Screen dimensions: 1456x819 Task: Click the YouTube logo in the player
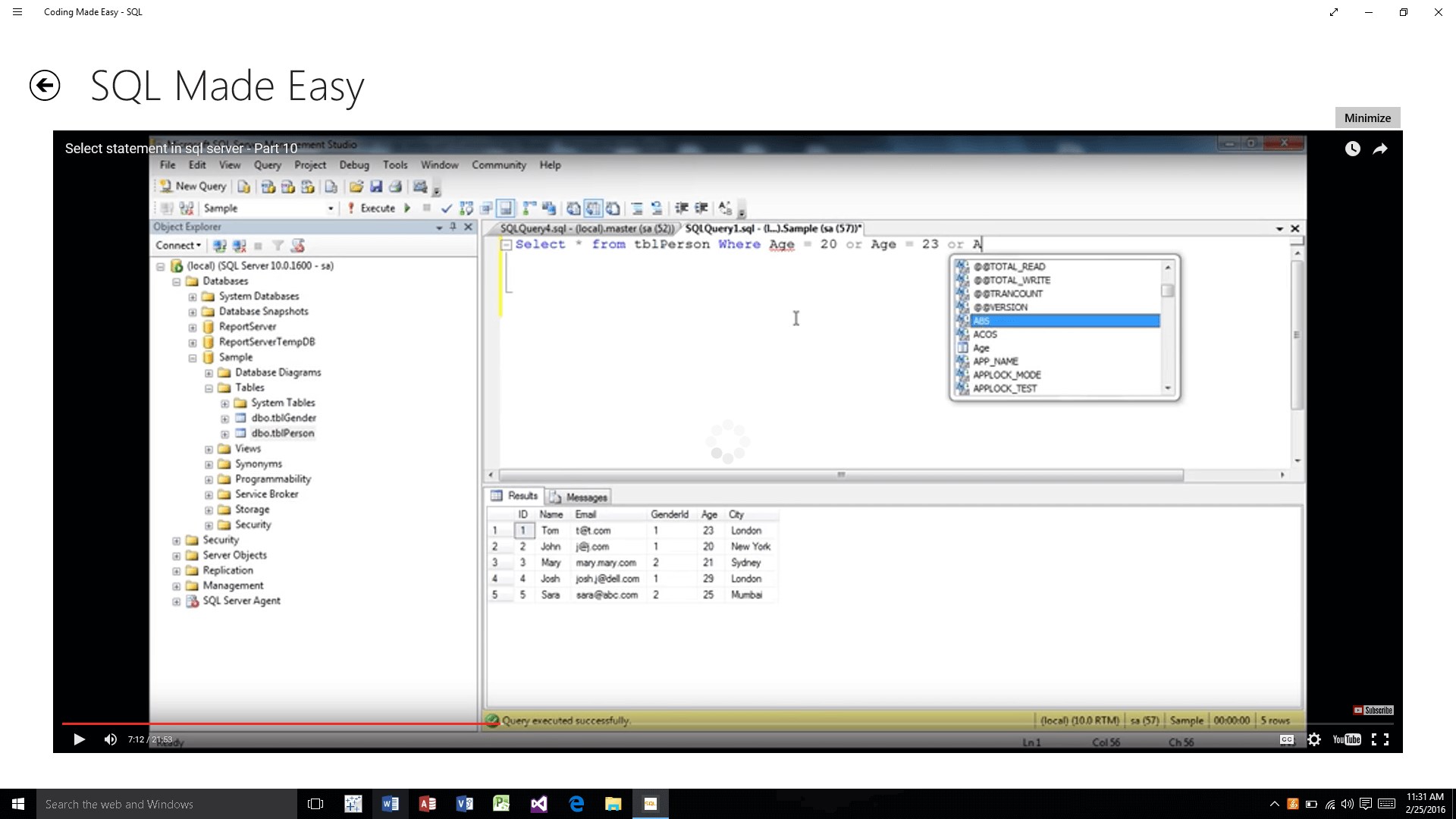(1347, 739)
